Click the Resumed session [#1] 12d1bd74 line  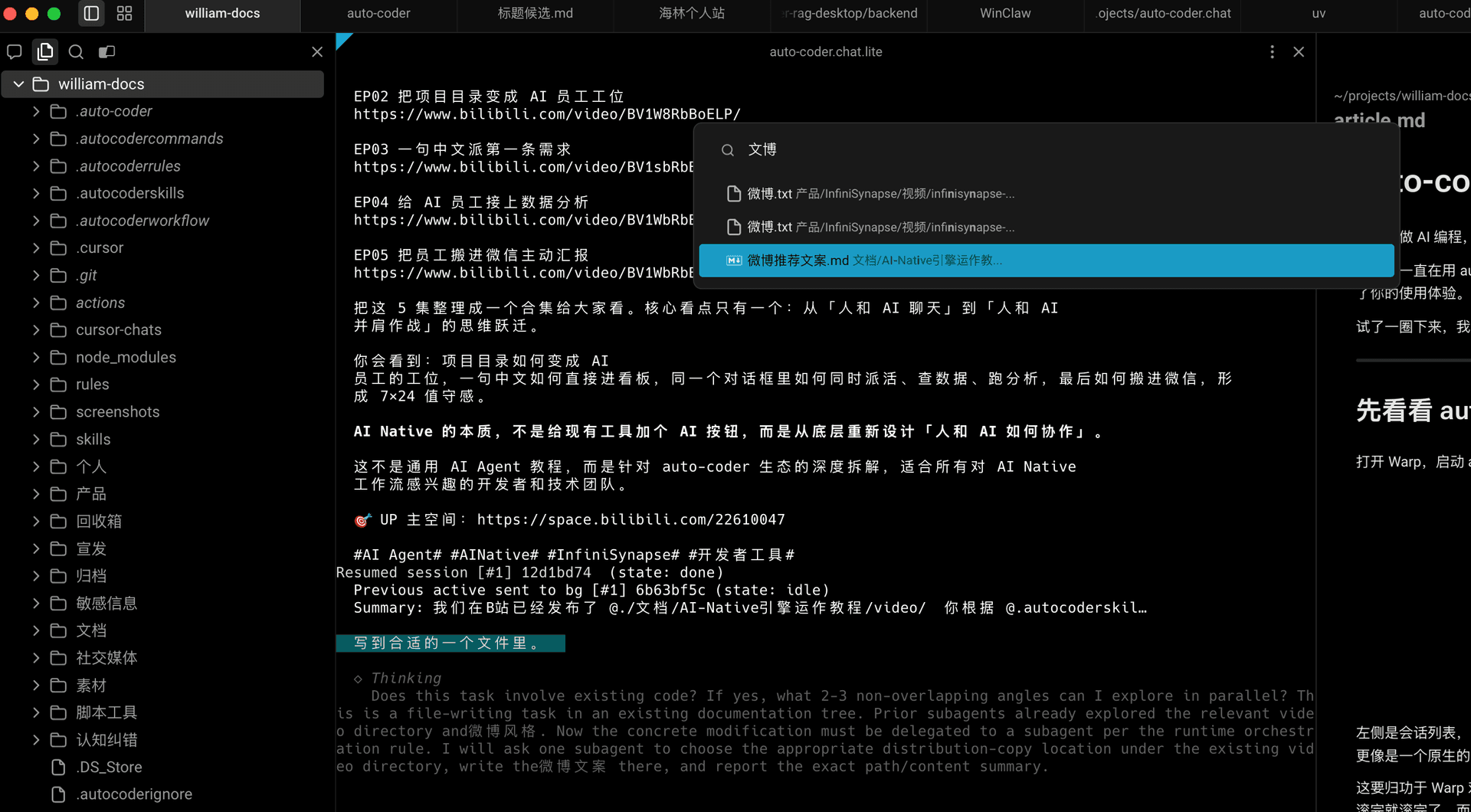[x=529, y=572]
